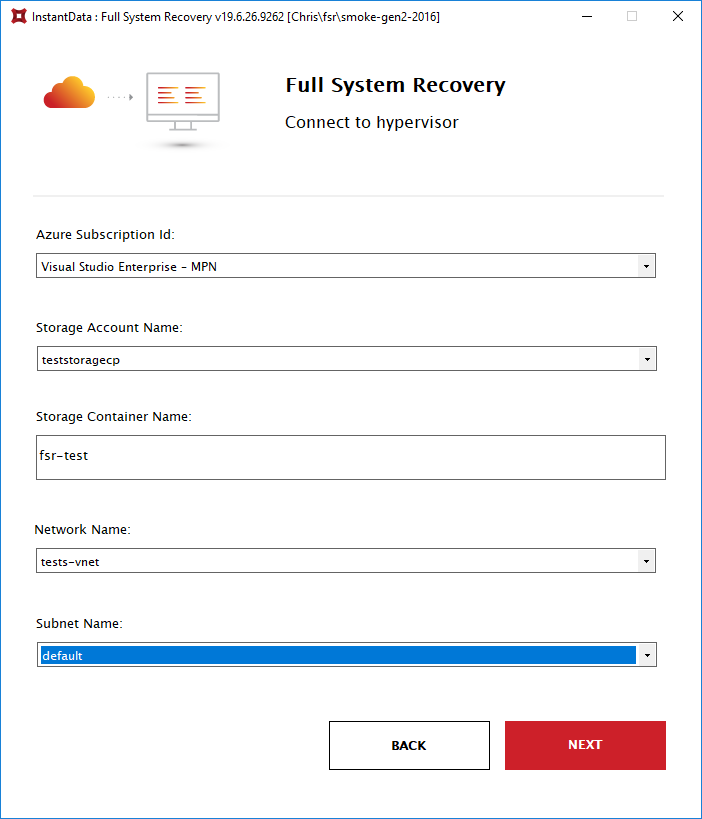Viewport: 702px width, 819px height.
Task: Click the orange cloud icon
Action: pyautogui.click(x=69, y=93)
